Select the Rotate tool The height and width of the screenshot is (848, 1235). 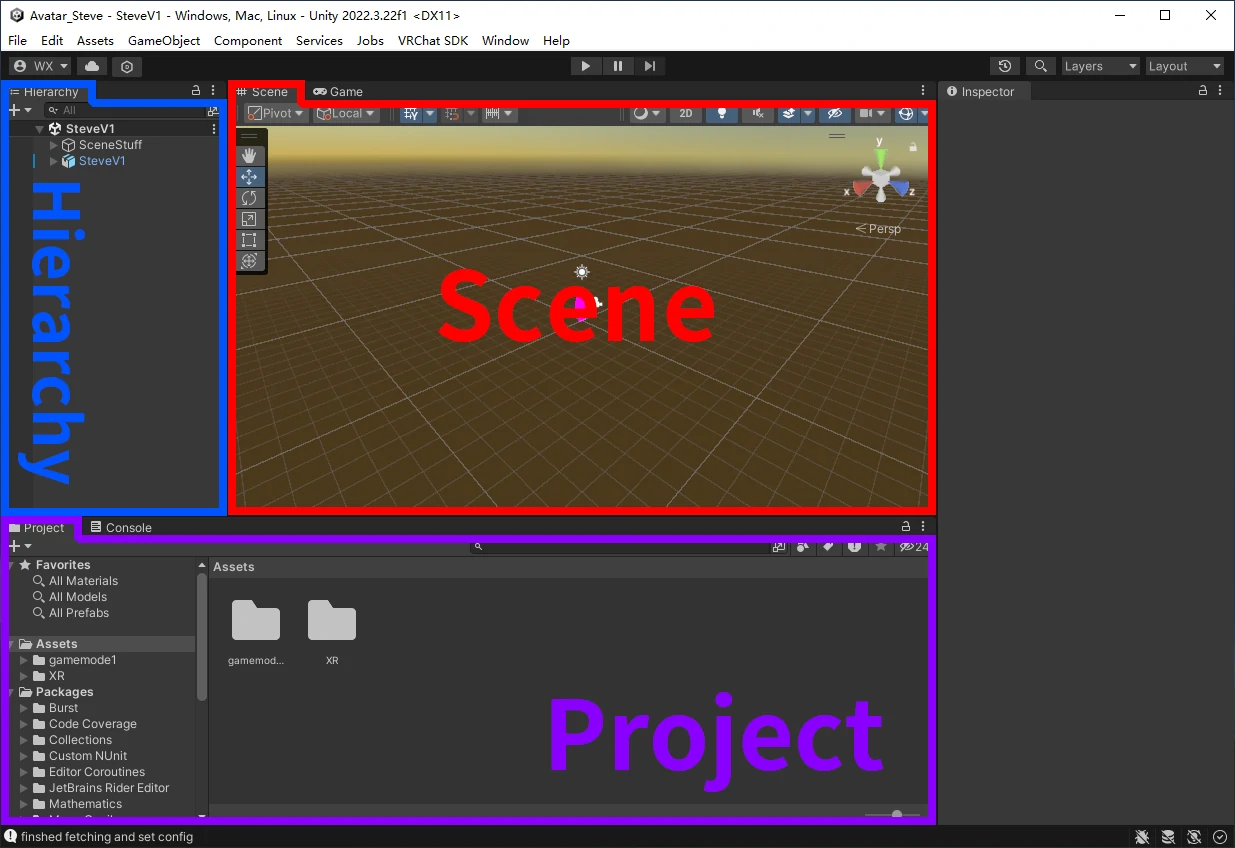point(249,198)
